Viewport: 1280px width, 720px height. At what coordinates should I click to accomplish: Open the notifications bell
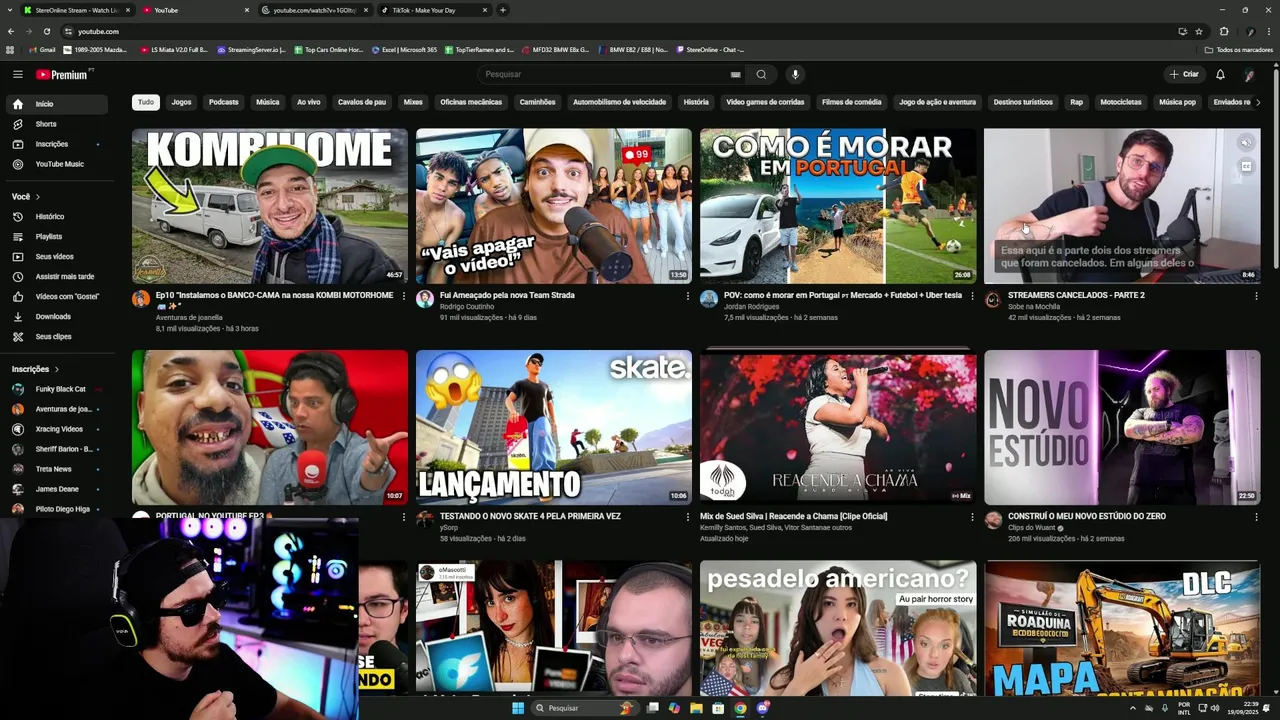point(1220,74)
